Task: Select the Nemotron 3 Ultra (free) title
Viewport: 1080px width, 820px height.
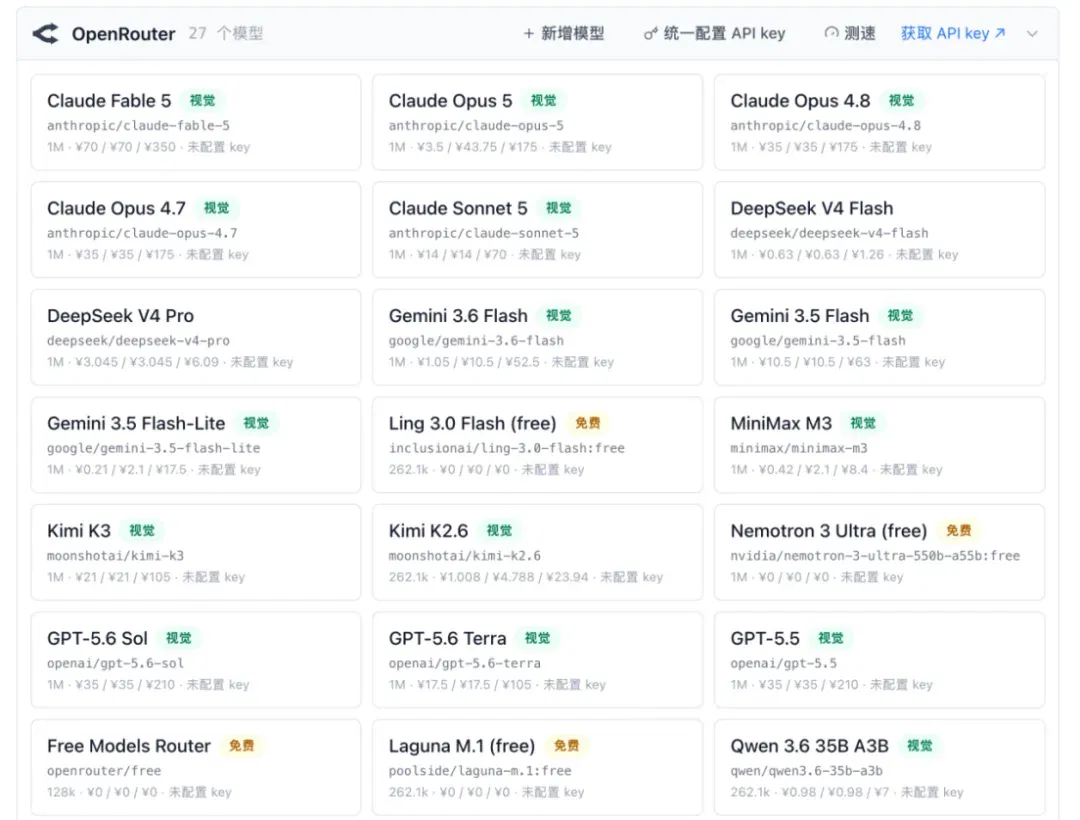Action: pos(829,531)
